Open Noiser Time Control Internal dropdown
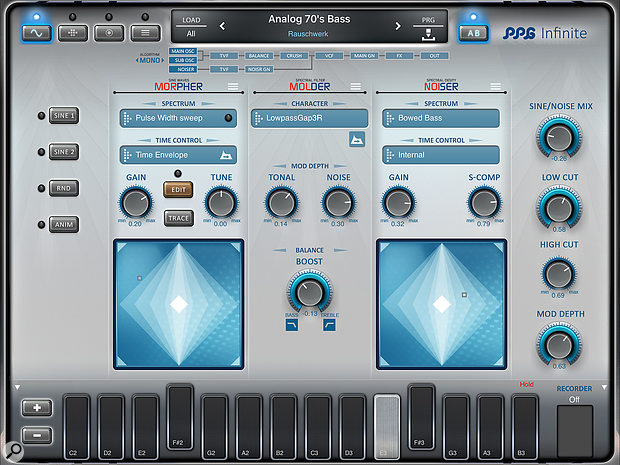620x465 pixels. click(441, 155)
